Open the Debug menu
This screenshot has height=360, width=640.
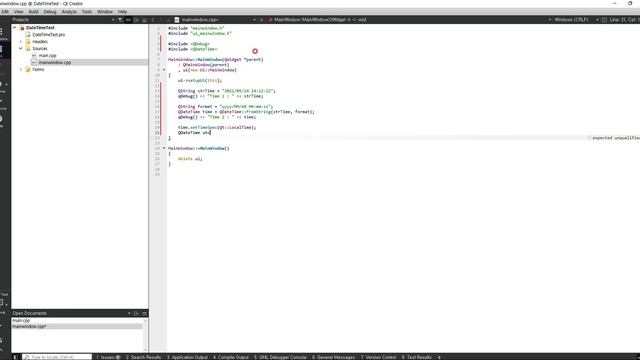coord(50,12)
